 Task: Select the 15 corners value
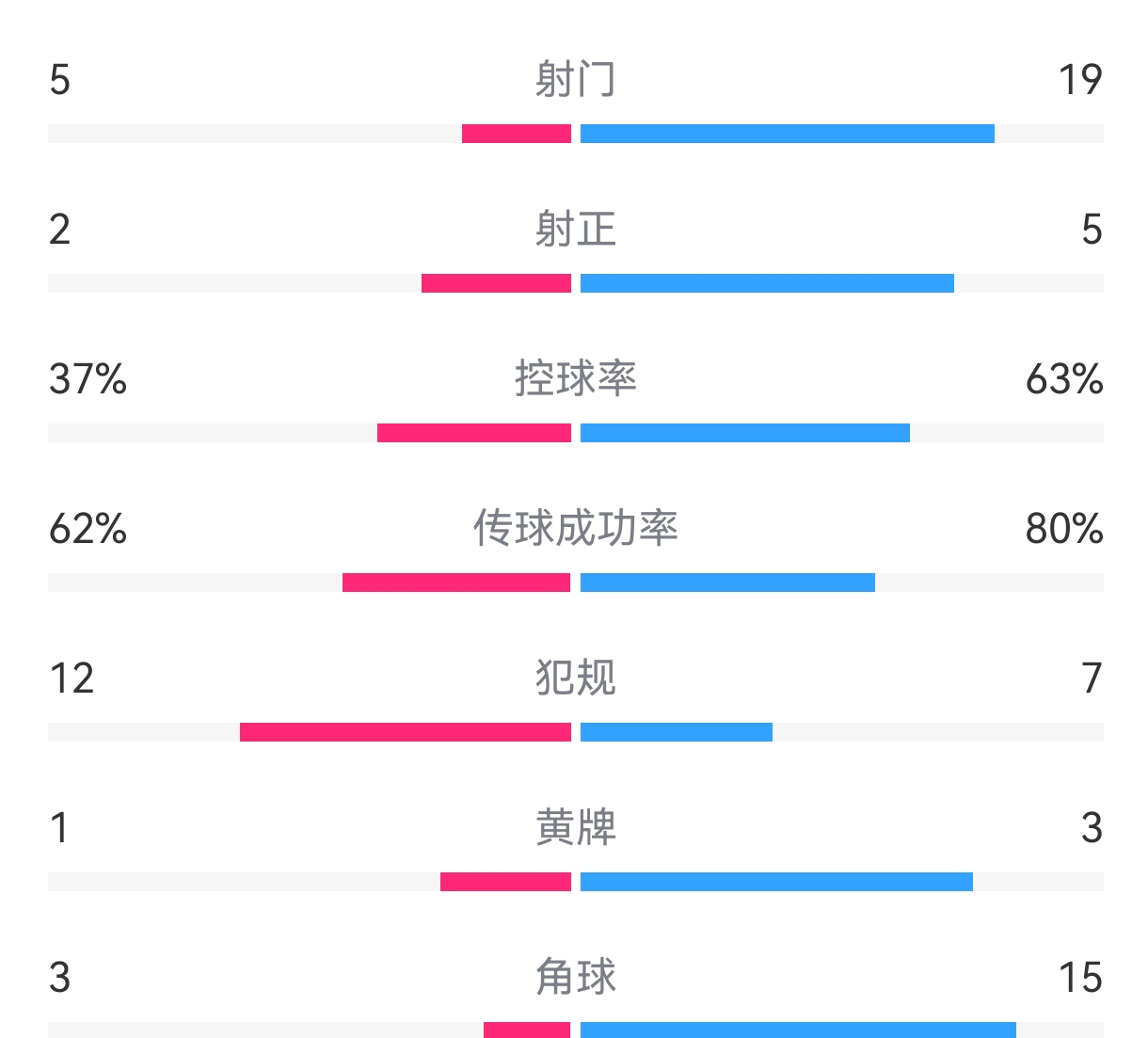1079,978
